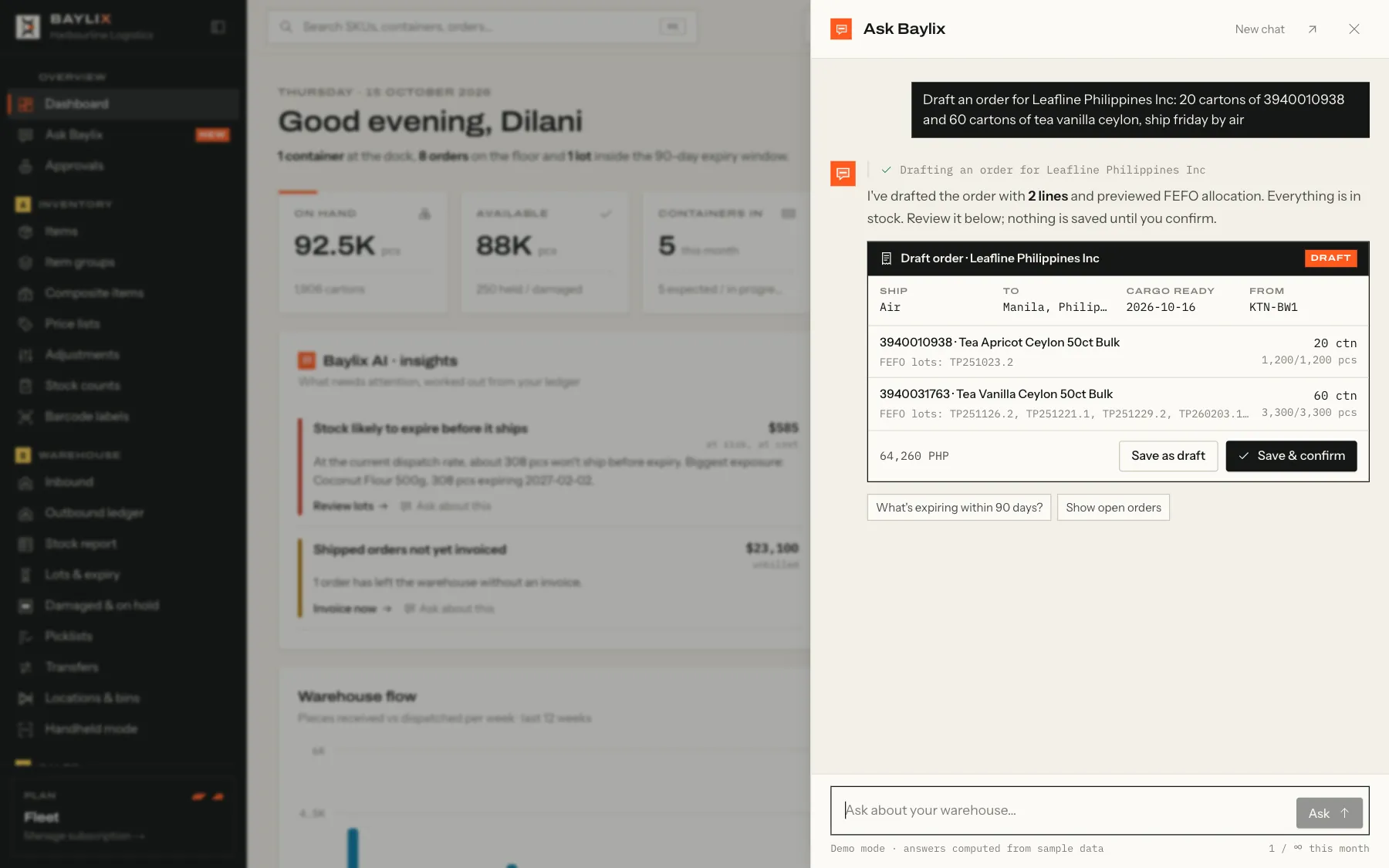Click Save & confirm on the draft order
Image resolution: width=1389 pixels, height=868 pixels.
tap(1291, 456)
